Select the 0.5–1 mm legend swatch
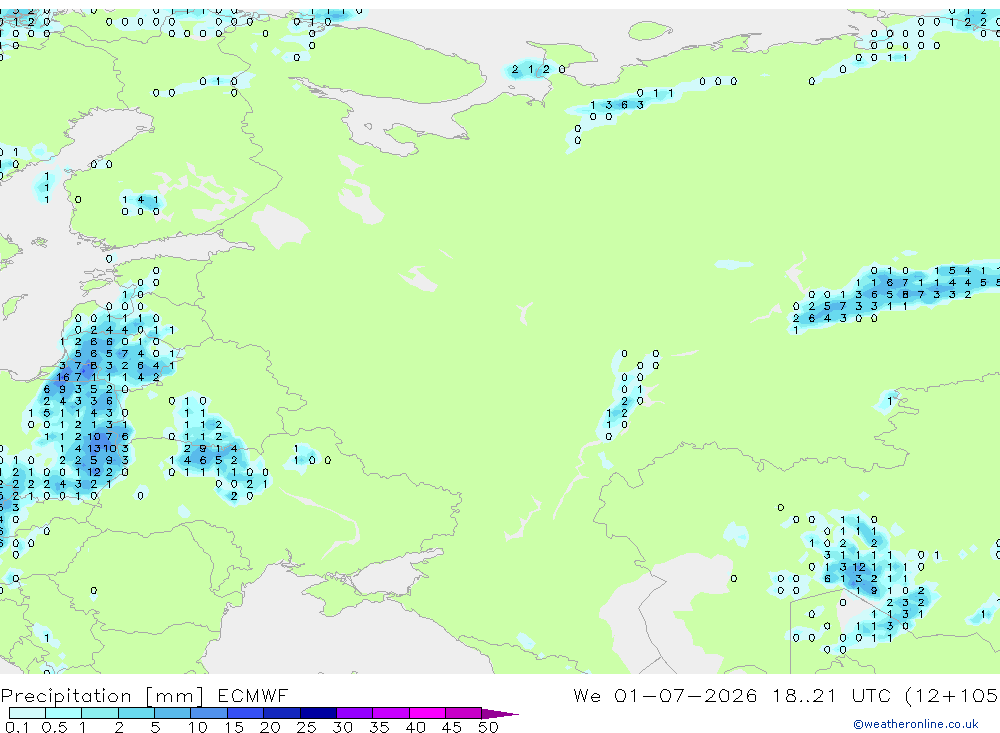The width and height of the screenshot is (1000, 733). 63,713
